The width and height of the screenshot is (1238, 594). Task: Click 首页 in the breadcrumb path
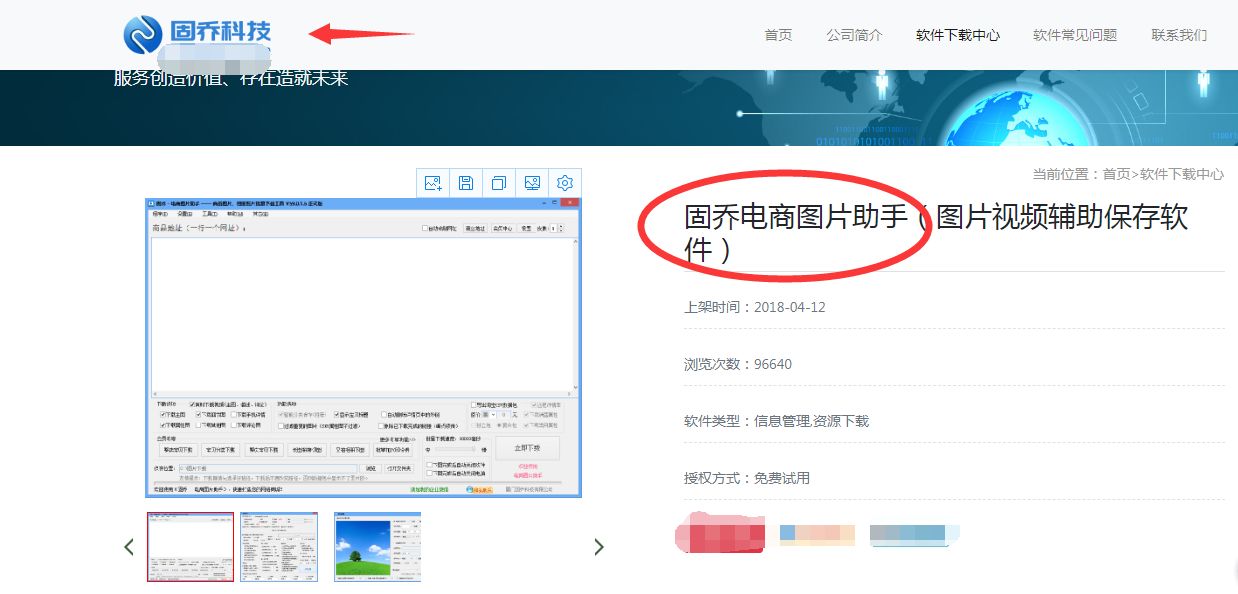1116,174
